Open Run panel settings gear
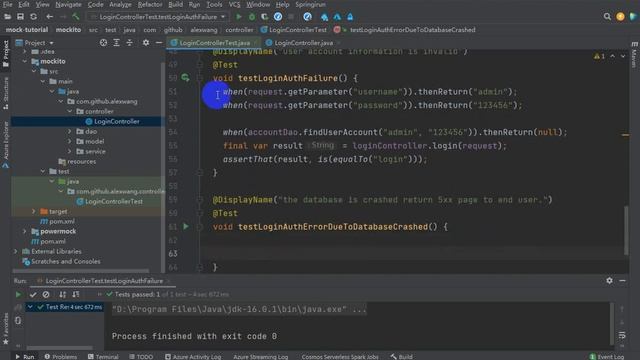The width and height of the screenshot is (640, 360). coord(609,280)
